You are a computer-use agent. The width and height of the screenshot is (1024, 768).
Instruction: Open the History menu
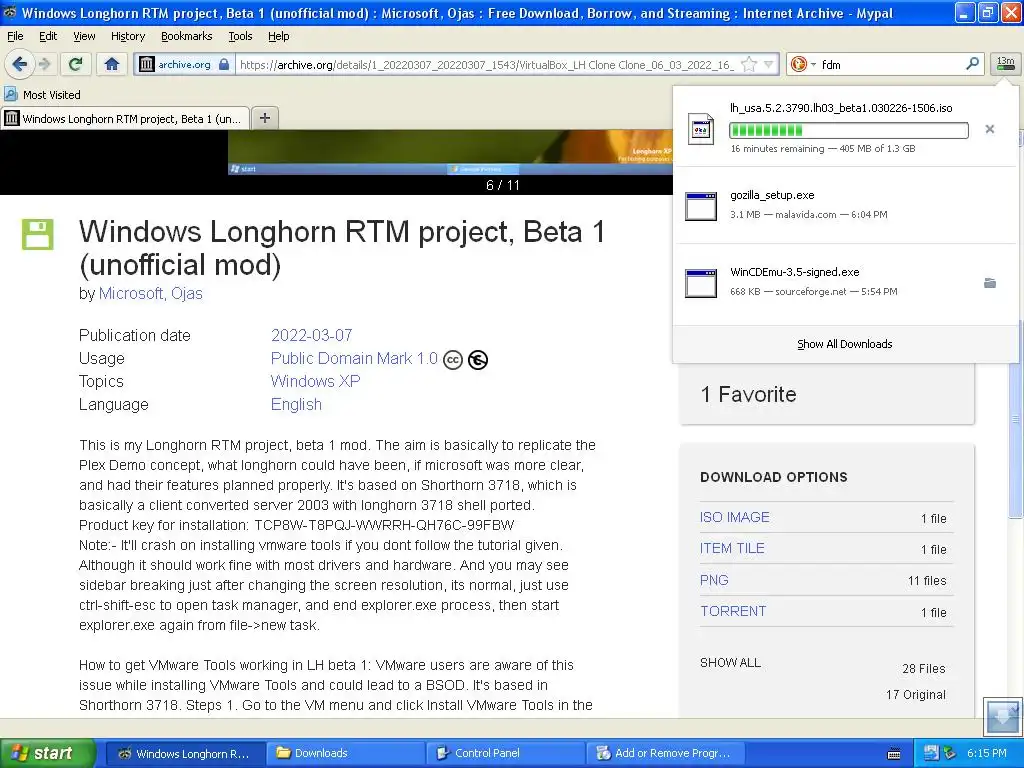click(128, 36)
